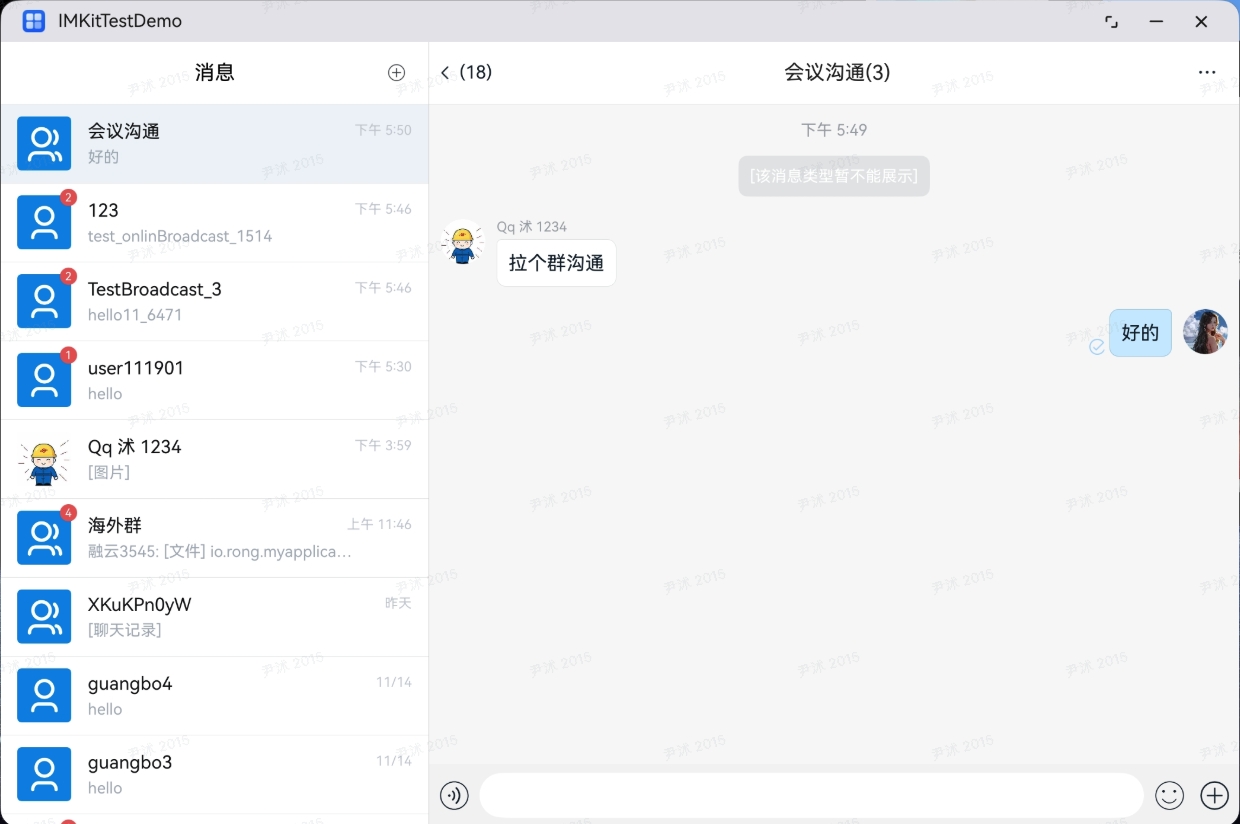The width and height of the screenshot is (1240, 824).
Task: Open the user111901 chat
Action: pos(214,380)
